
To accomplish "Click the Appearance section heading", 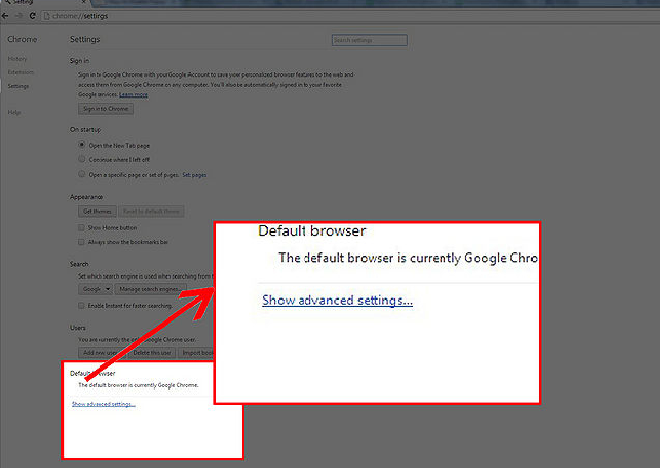I will [86, 197].
